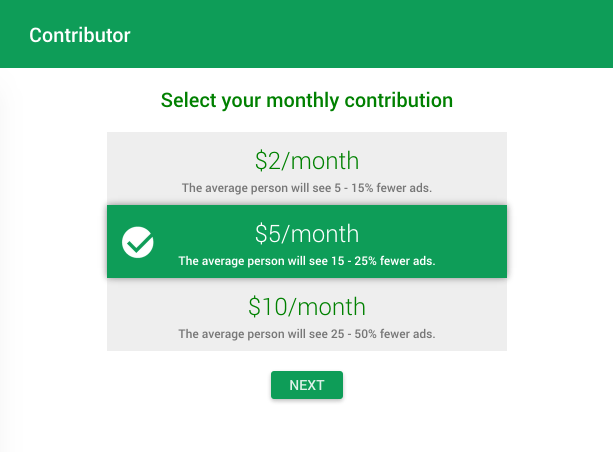
Task: Click the 'Select your monthly contribution' heading
Action: 306,100
